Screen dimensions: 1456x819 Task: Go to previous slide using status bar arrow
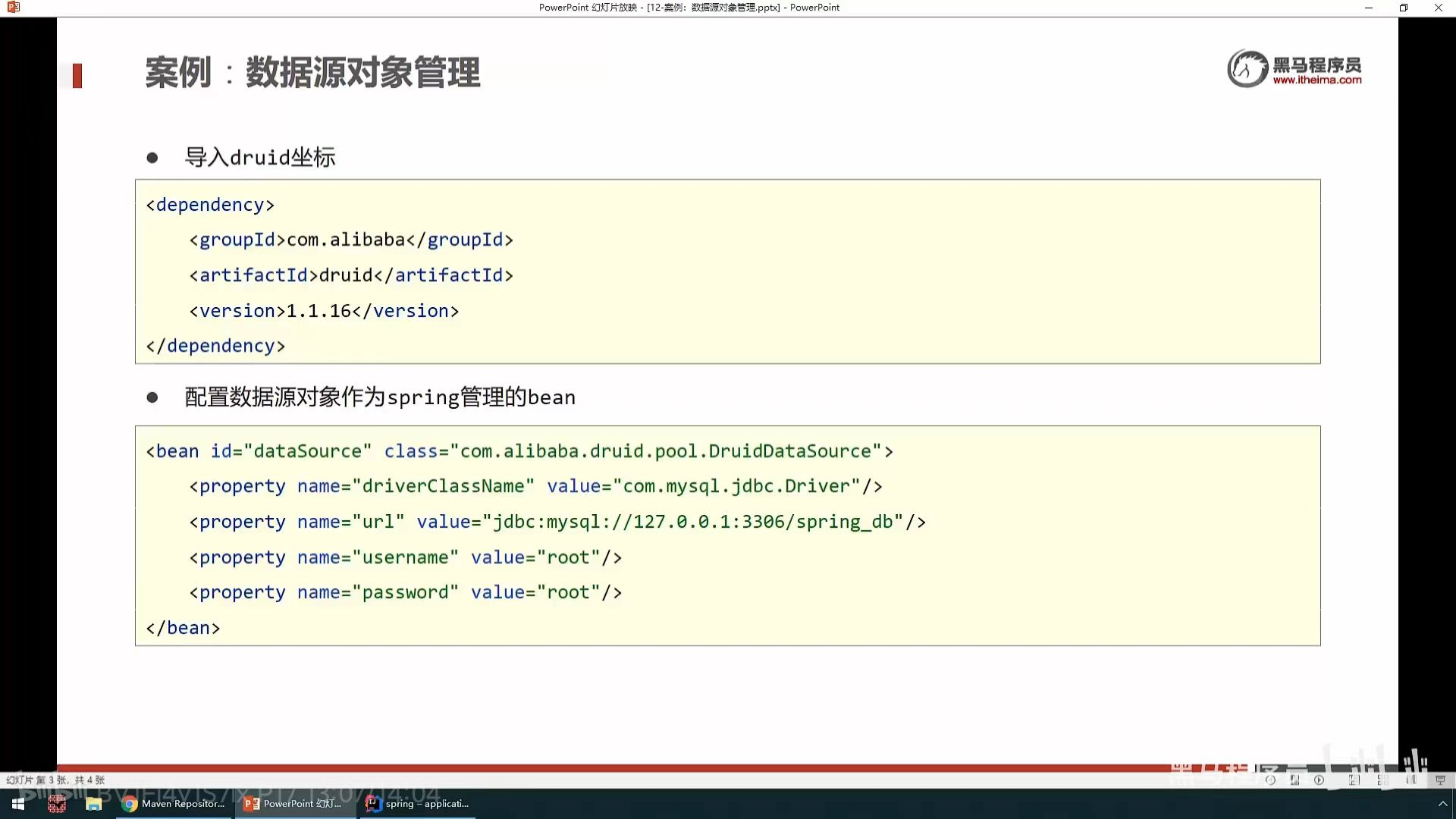pos(1270,780)
